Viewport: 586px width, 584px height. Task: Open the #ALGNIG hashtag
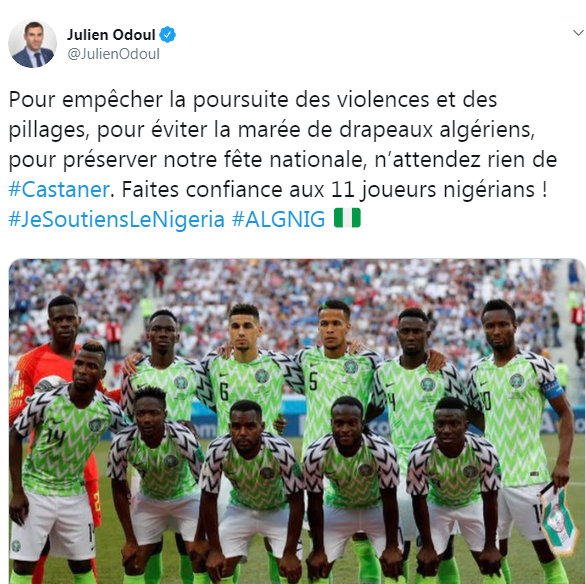click(278, 219)
